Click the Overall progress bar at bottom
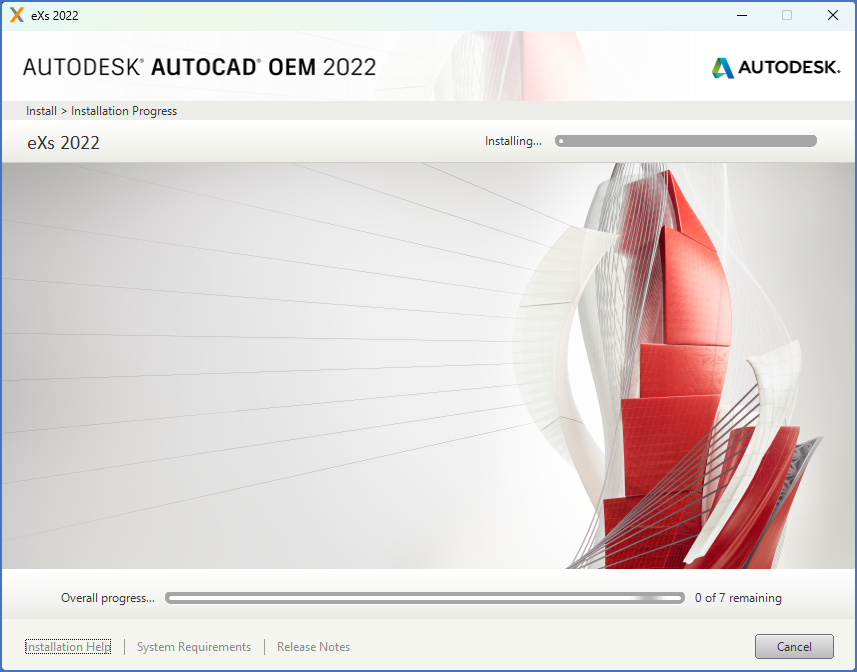This screenshot has height=672, width=857. (425, 598)
